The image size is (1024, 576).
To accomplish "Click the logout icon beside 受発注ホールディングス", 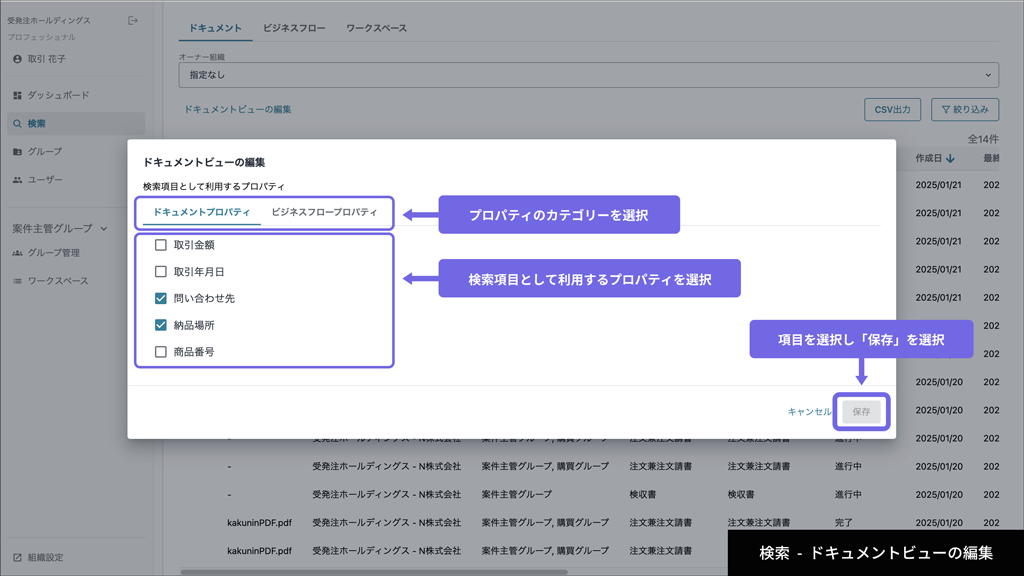I will [133, 20].
